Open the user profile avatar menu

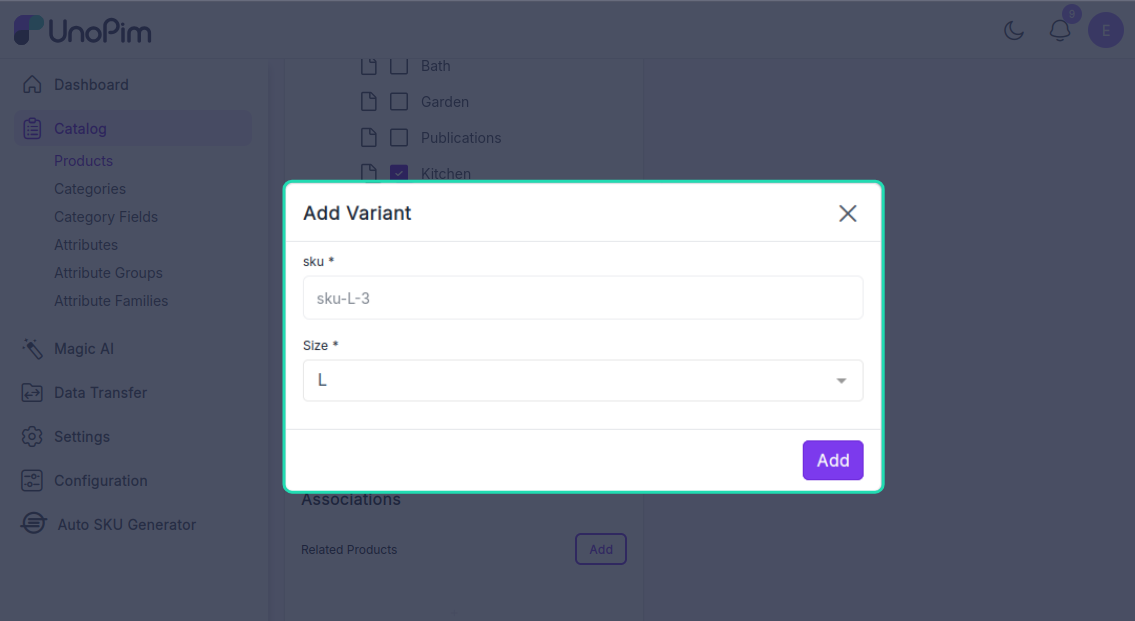[1105, 30]
